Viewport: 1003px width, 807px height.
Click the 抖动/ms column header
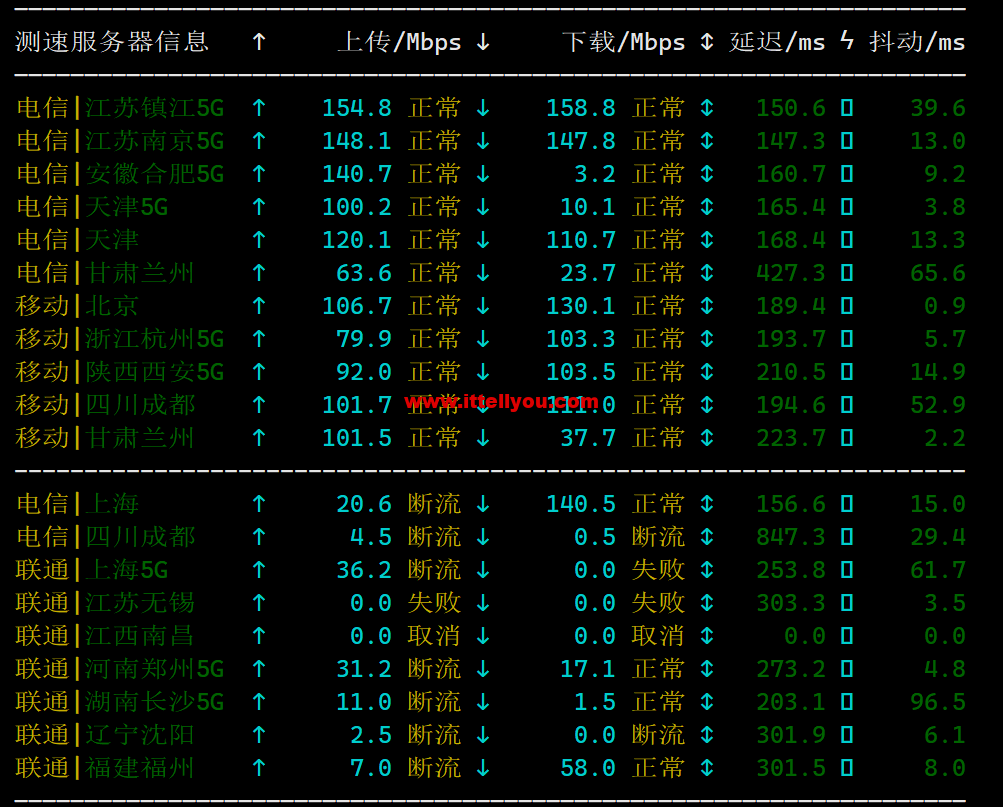(x=917, y=42)
